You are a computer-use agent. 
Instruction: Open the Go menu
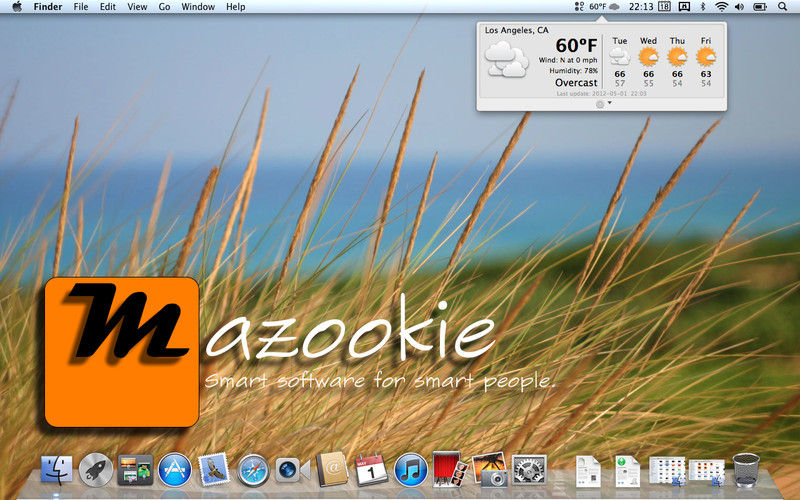pos(164,7)
